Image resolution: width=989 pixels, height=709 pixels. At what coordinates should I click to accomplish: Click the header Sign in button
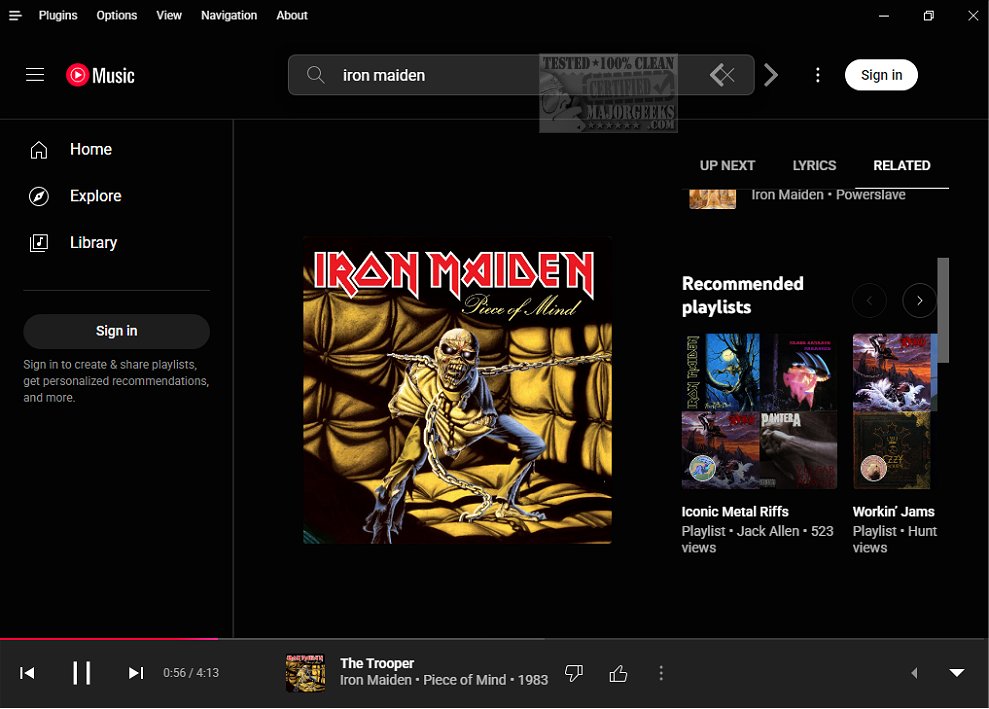[x=881, y=75]
